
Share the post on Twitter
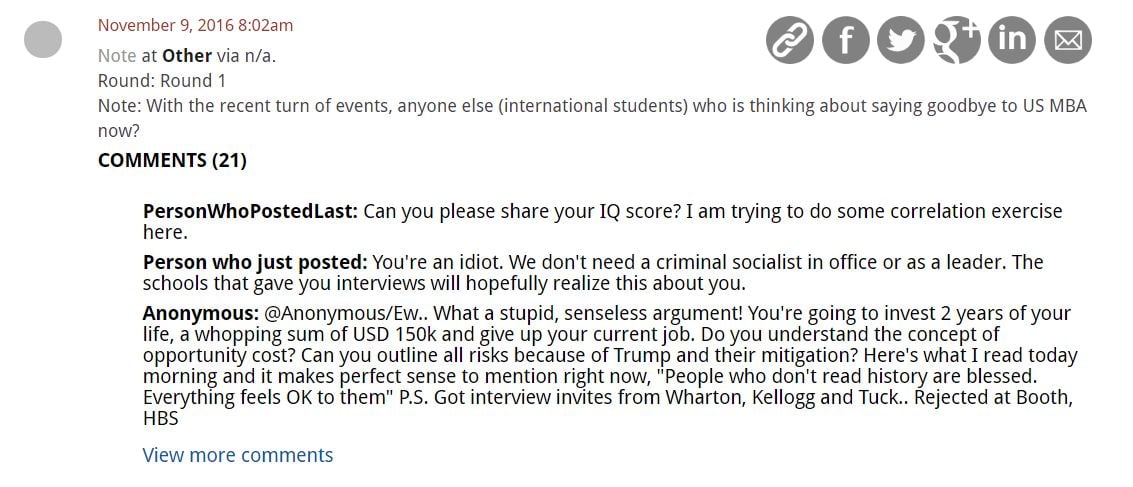[901, 41]
